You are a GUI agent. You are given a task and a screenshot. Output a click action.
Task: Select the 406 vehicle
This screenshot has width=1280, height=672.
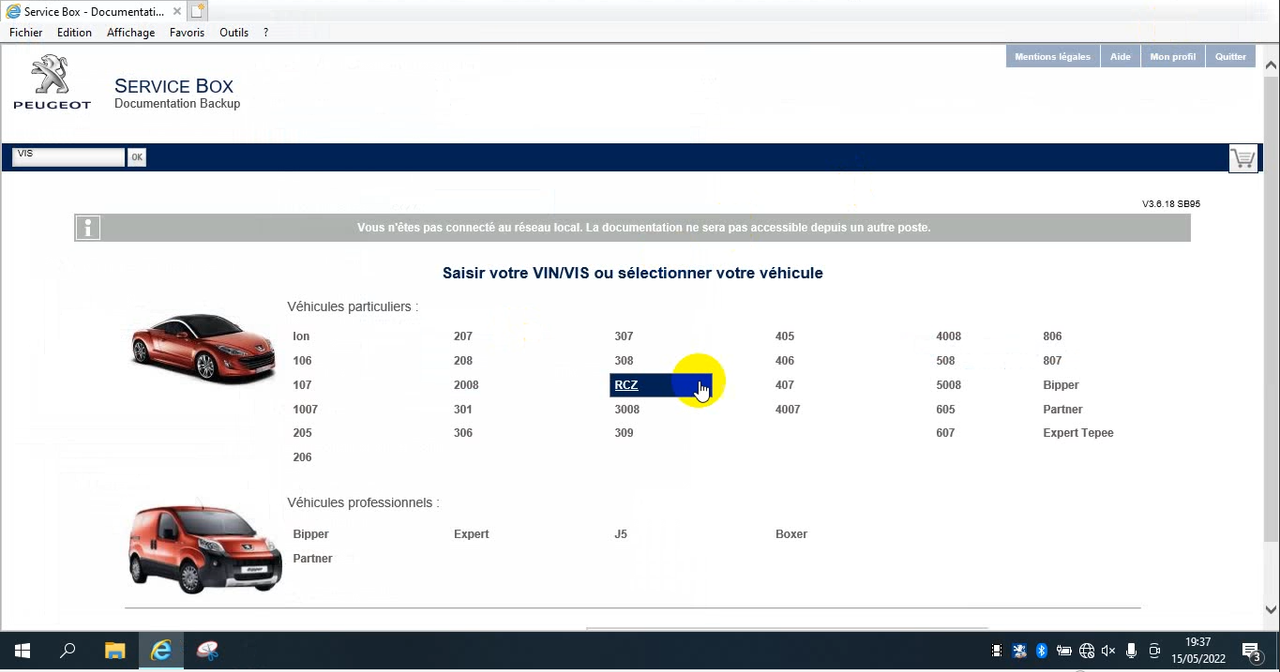pyautogui.click(x=785, y=361)
